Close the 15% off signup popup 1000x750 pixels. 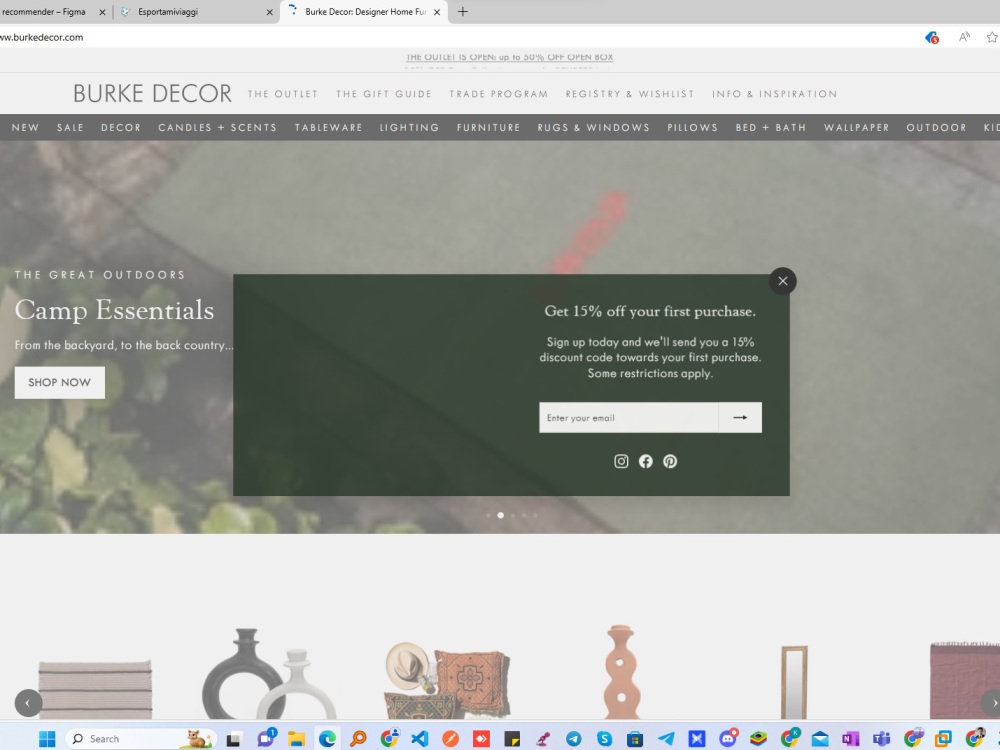pyautogui.click(x=783, y=281)
